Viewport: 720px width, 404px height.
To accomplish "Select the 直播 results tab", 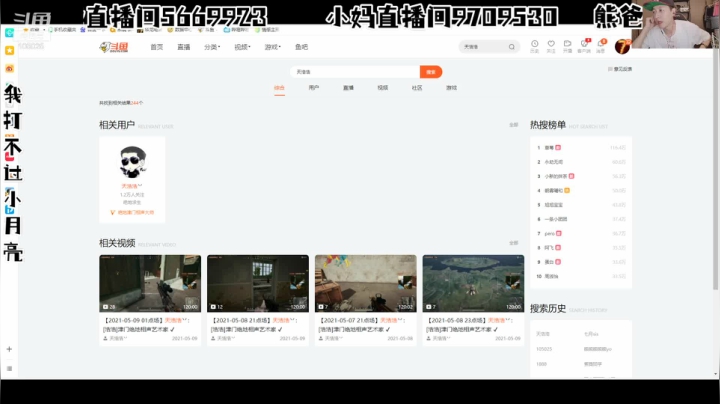I will (x=348, y=88).
